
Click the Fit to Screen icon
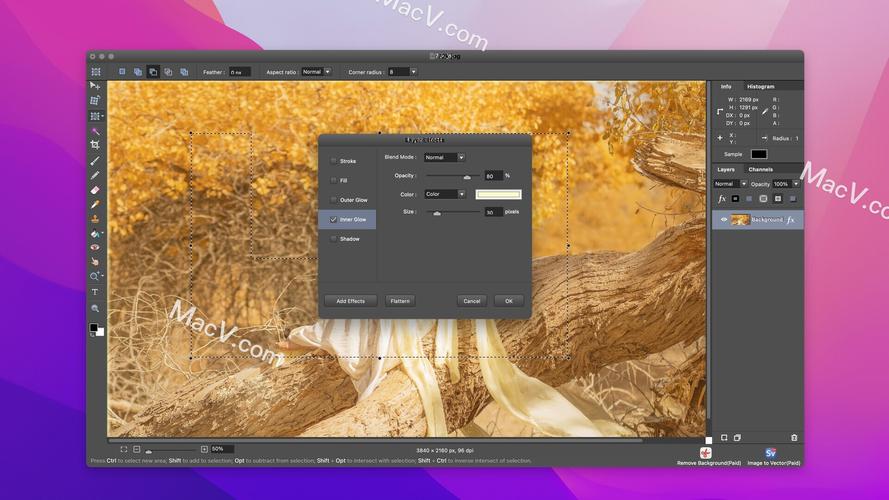pos(124,449)
